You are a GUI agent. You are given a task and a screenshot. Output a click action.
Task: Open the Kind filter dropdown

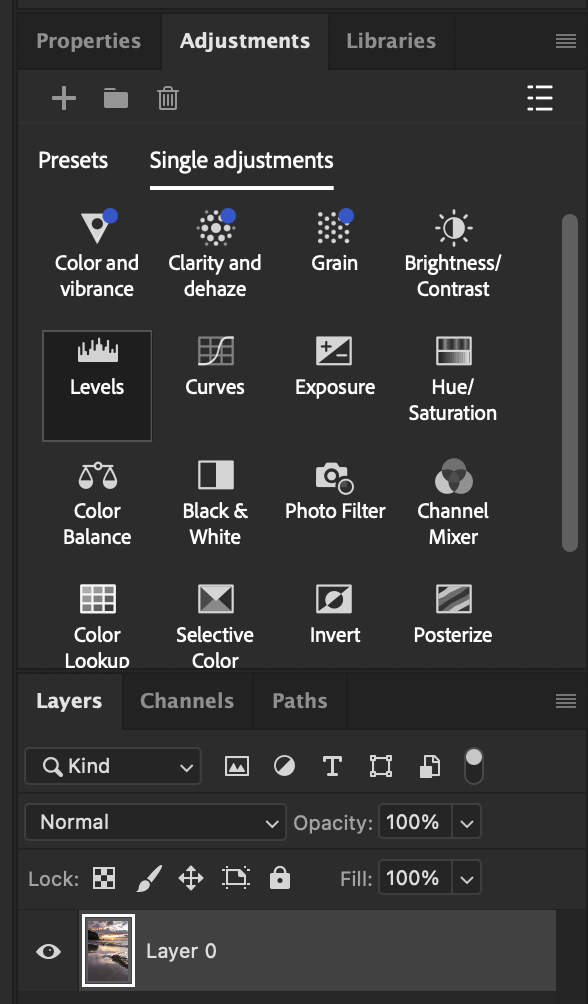click(113, 766)
